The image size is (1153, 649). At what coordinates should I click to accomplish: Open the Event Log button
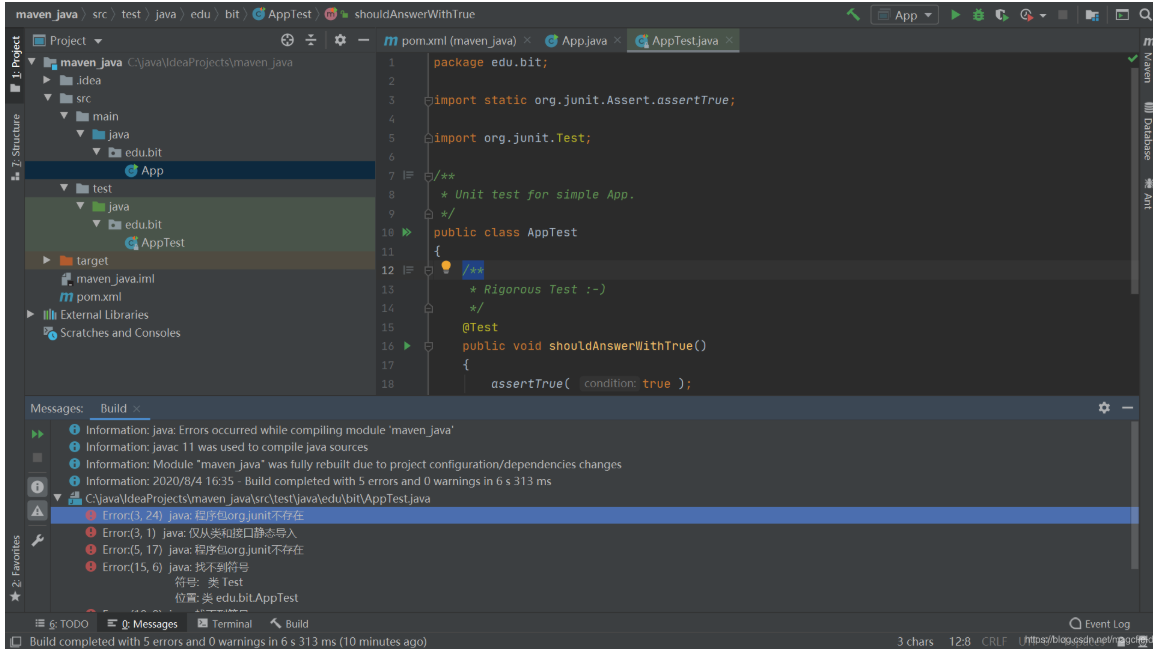tap(1099, 624)
